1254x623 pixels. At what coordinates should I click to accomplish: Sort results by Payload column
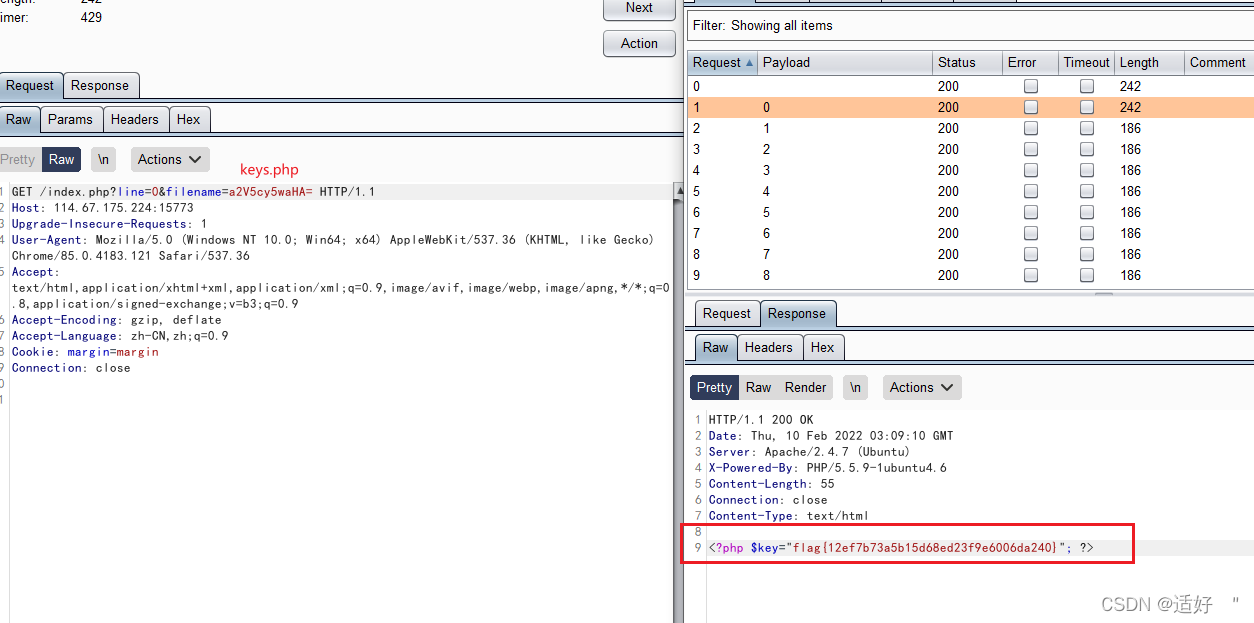(x=845, y=62)
